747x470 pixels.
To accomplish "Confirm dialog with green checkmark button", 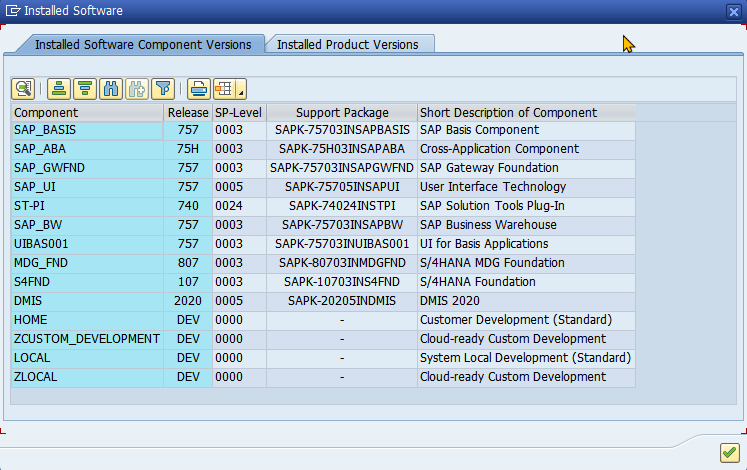I will pyautogui.click(x=729, y=453).
